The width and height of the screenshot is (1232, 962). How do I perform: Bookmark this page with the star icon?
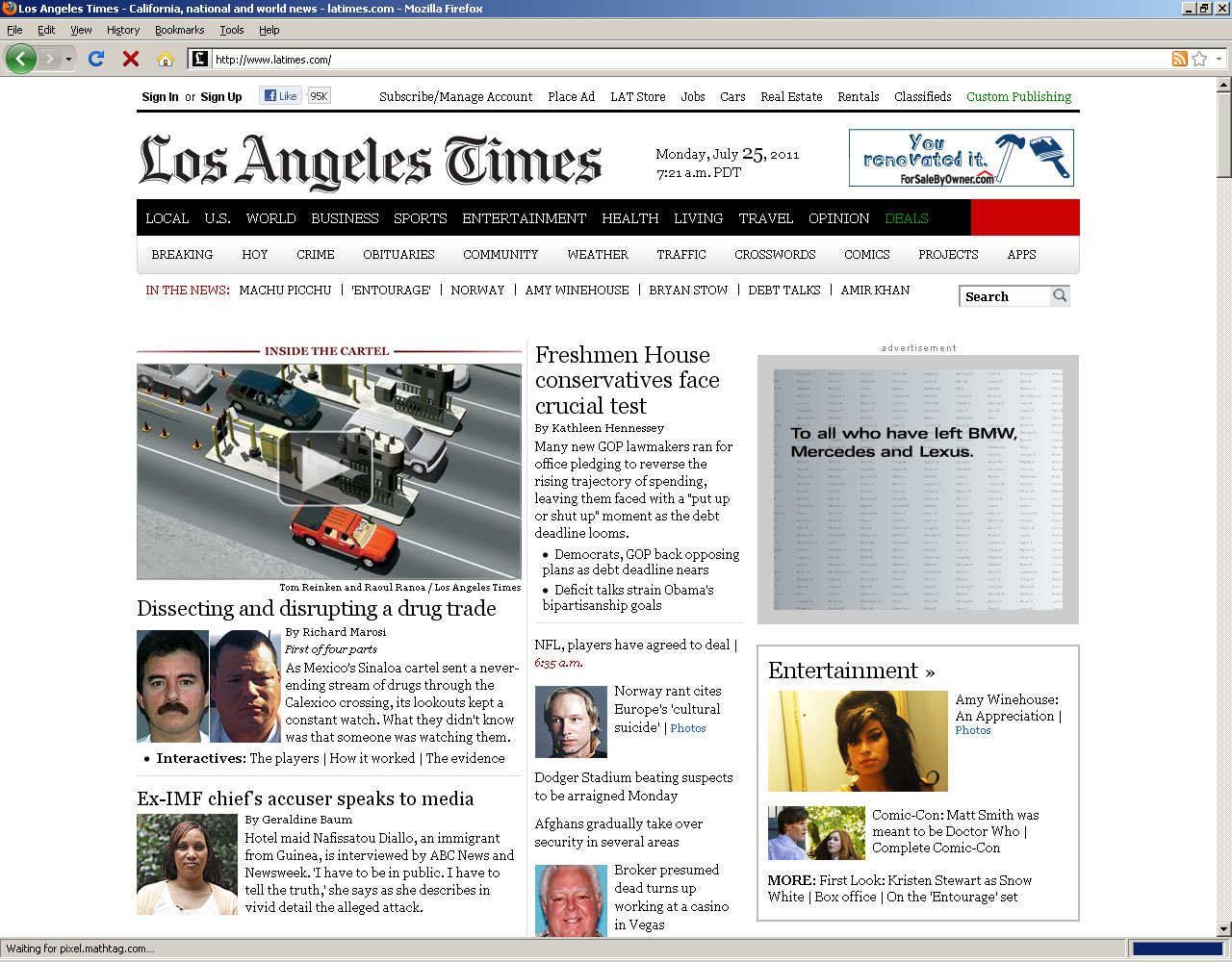tap(1199, 59)
